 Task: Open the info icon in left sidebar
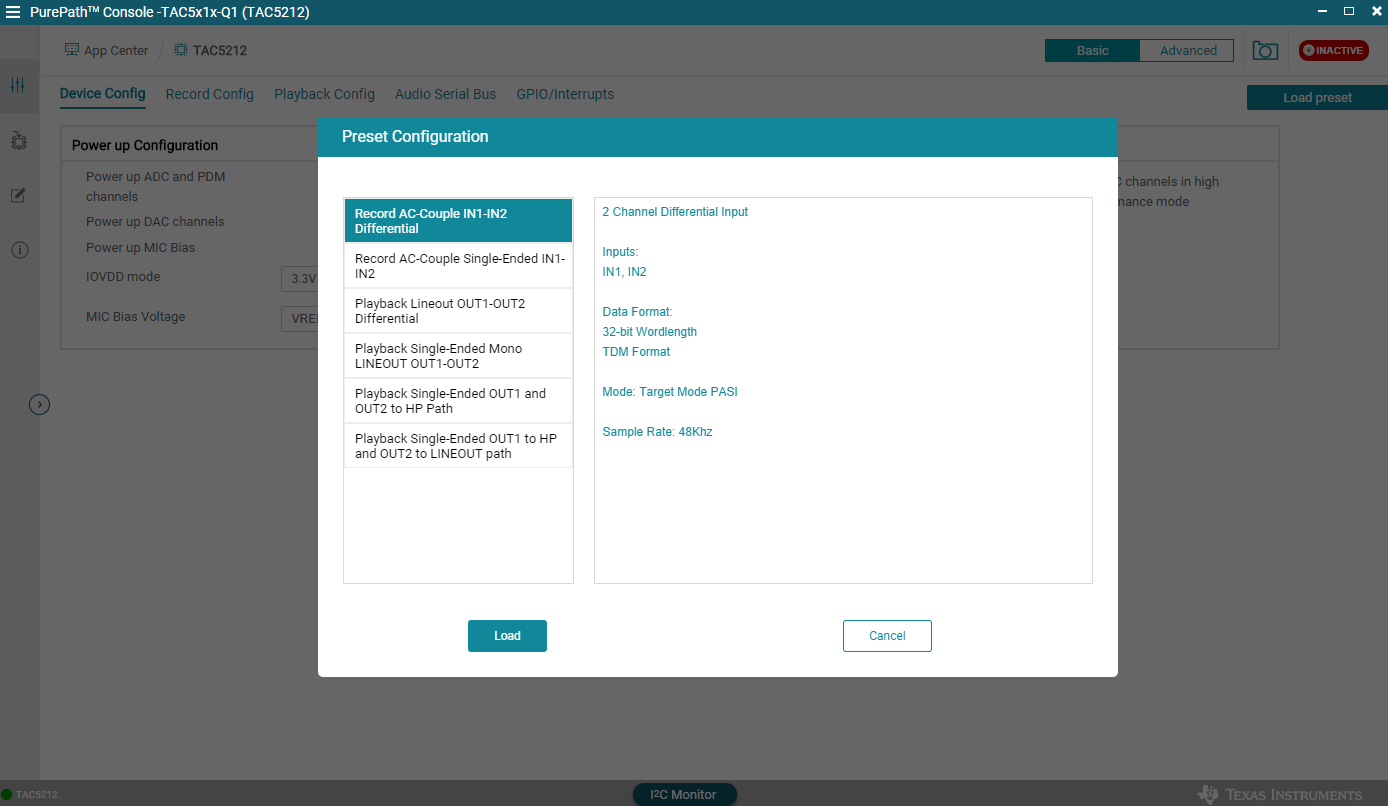pos(18,250)
